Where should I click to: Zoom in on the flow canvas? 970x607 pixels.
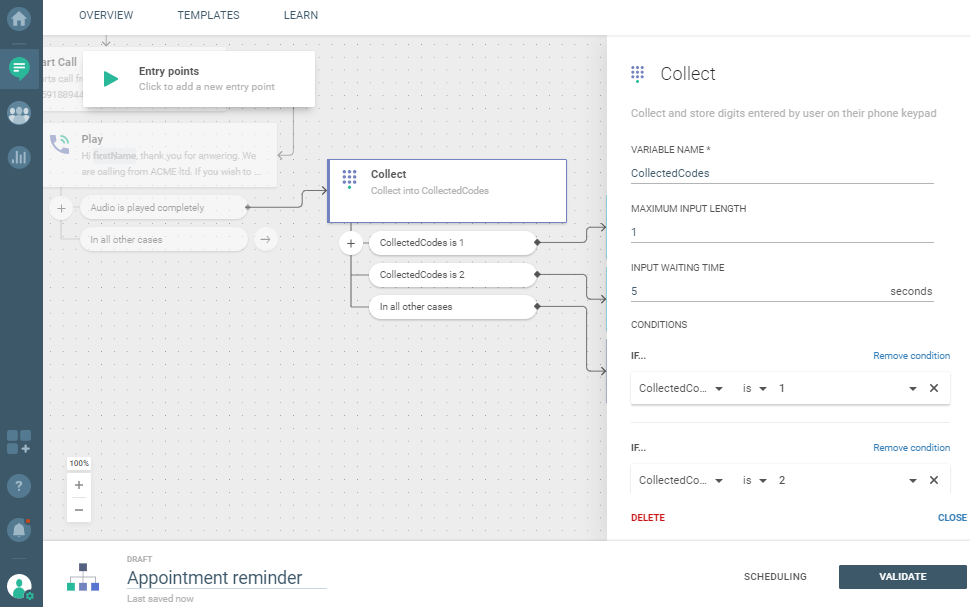click(79, 485)
